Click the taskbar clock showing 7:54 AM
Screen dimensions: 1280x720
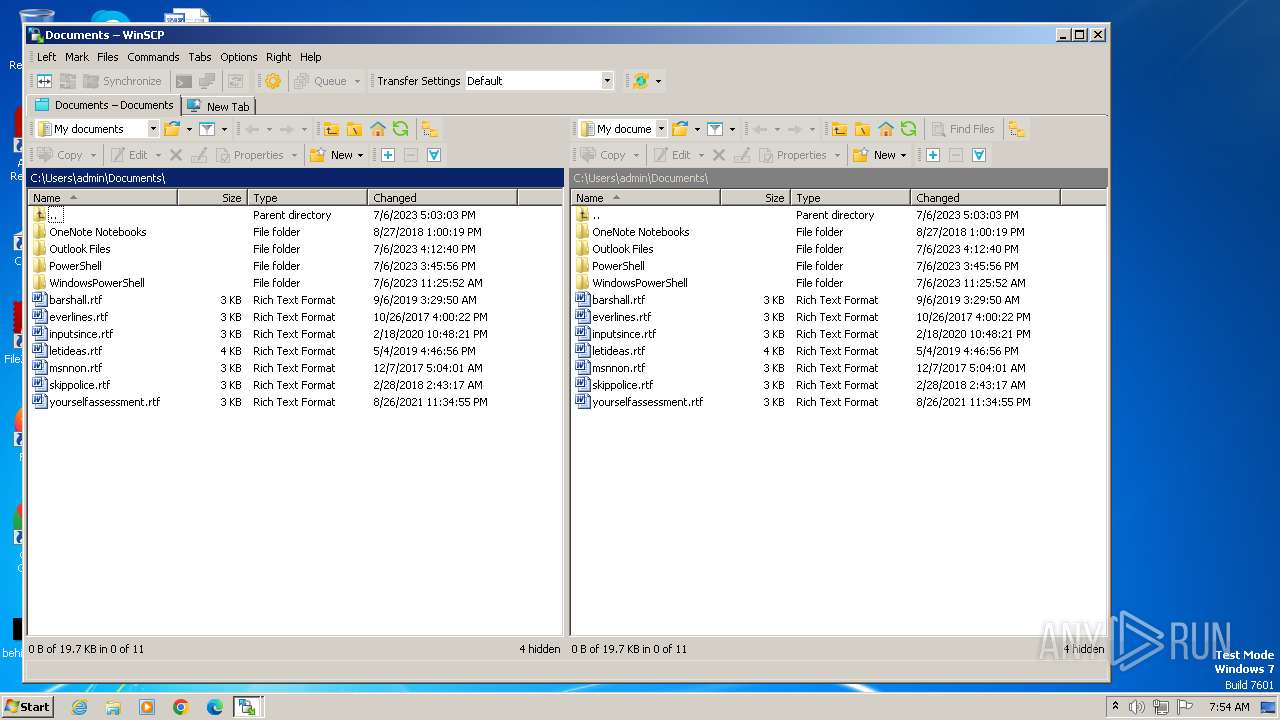point(1228,707)
